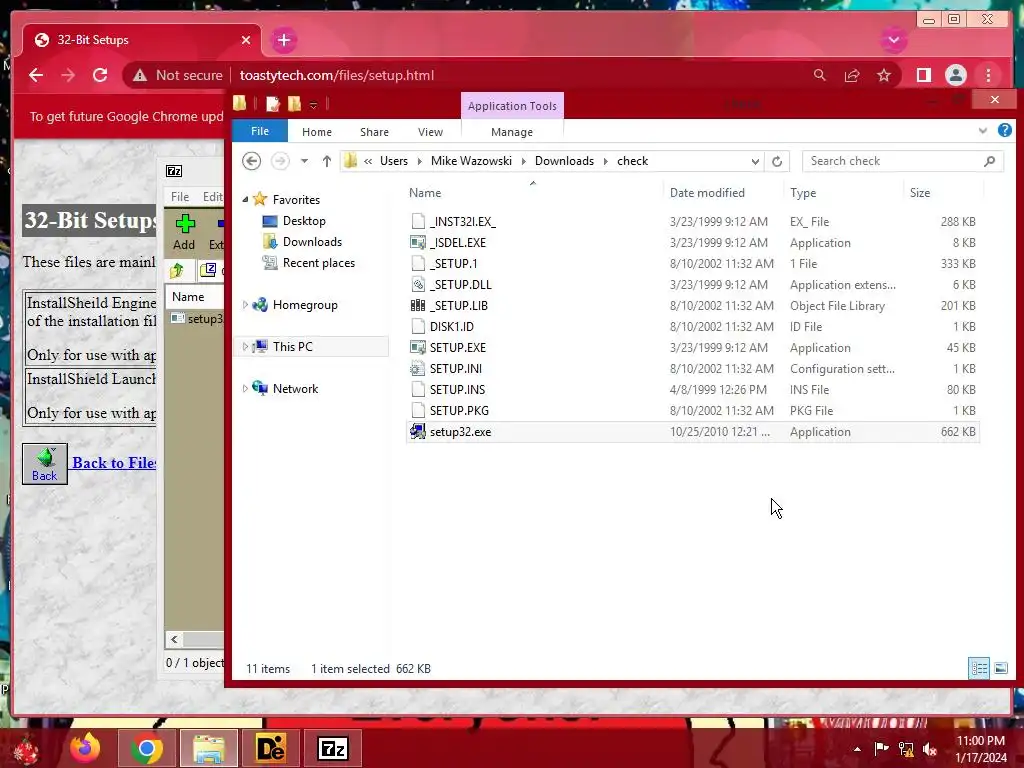Viewport: 1024px width, 768px height.
Task: Show hidden system tray icons
Action: [857, 748]
